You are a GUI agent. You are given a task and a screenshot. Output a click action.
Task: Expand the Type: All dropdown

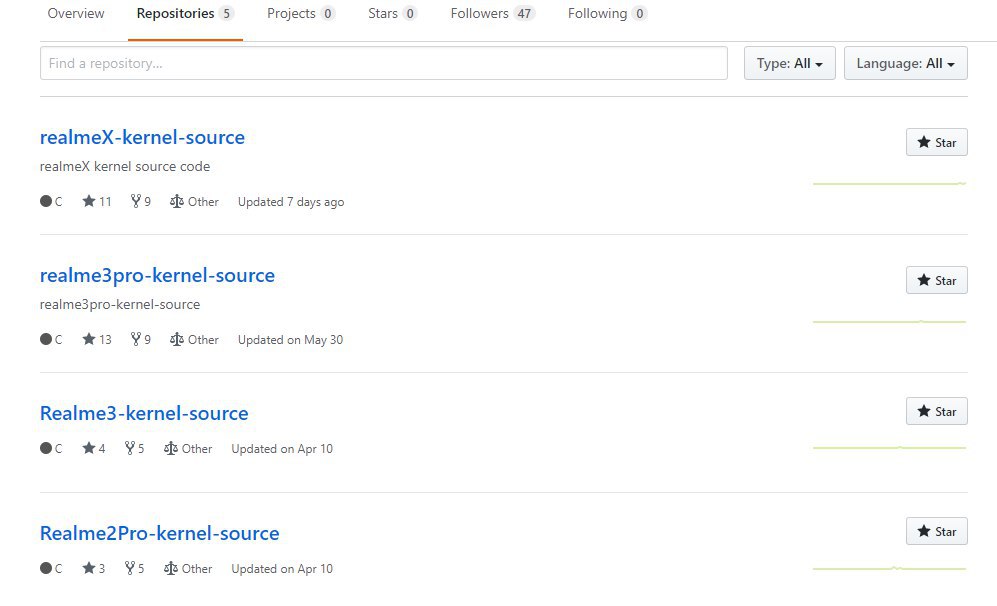coord(789,63)
